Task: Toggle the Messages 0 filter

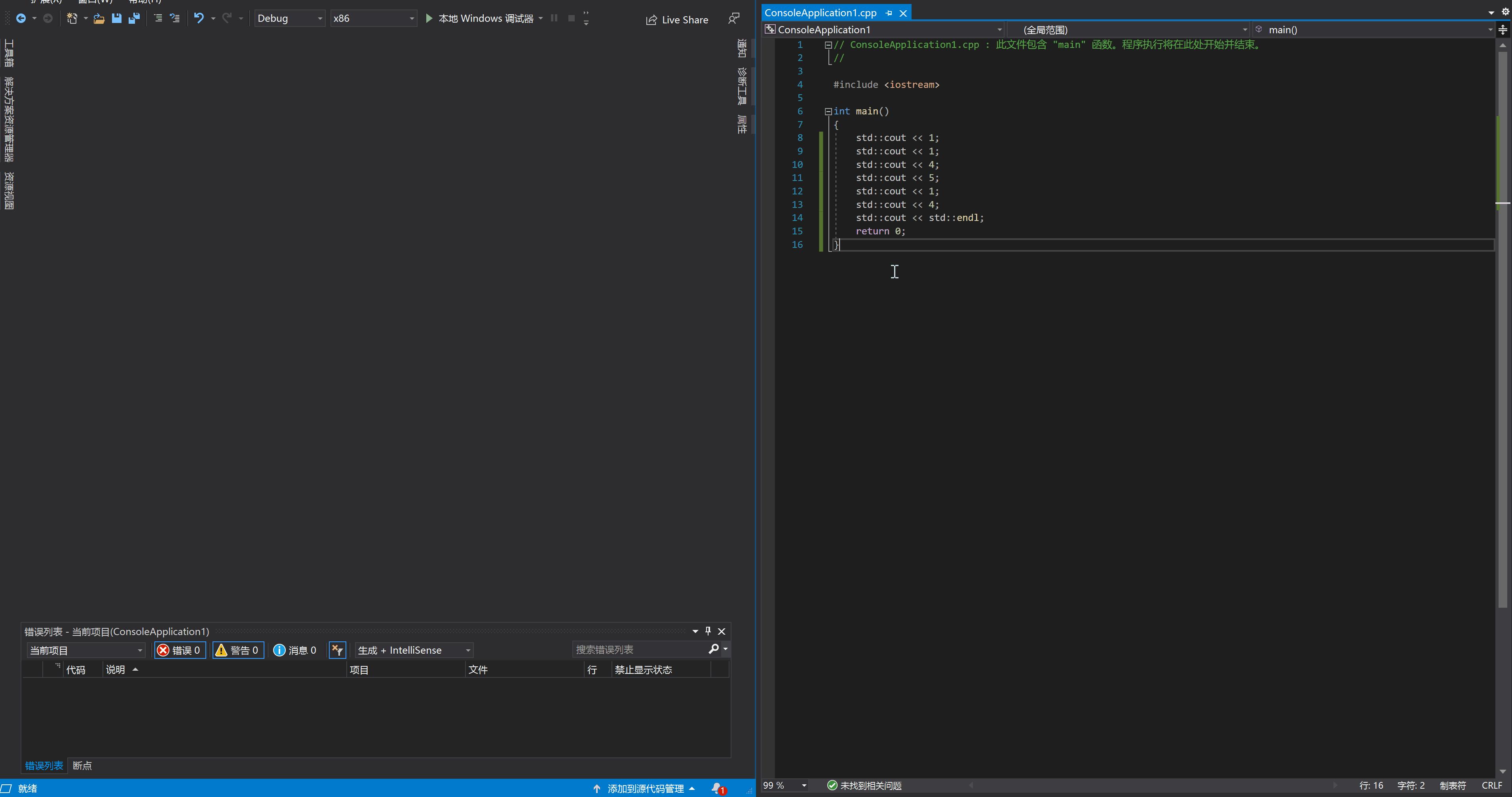Action: [x=295, y=650]
